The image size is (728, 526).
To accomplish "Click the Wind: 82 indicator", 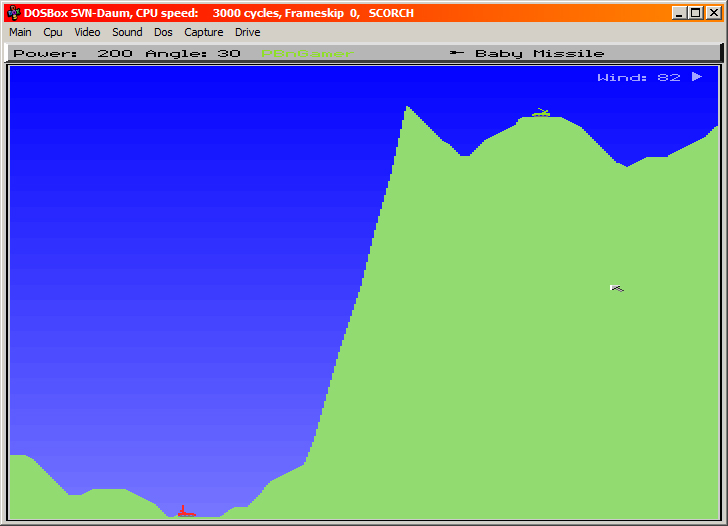I will click(x=639, y=77).
